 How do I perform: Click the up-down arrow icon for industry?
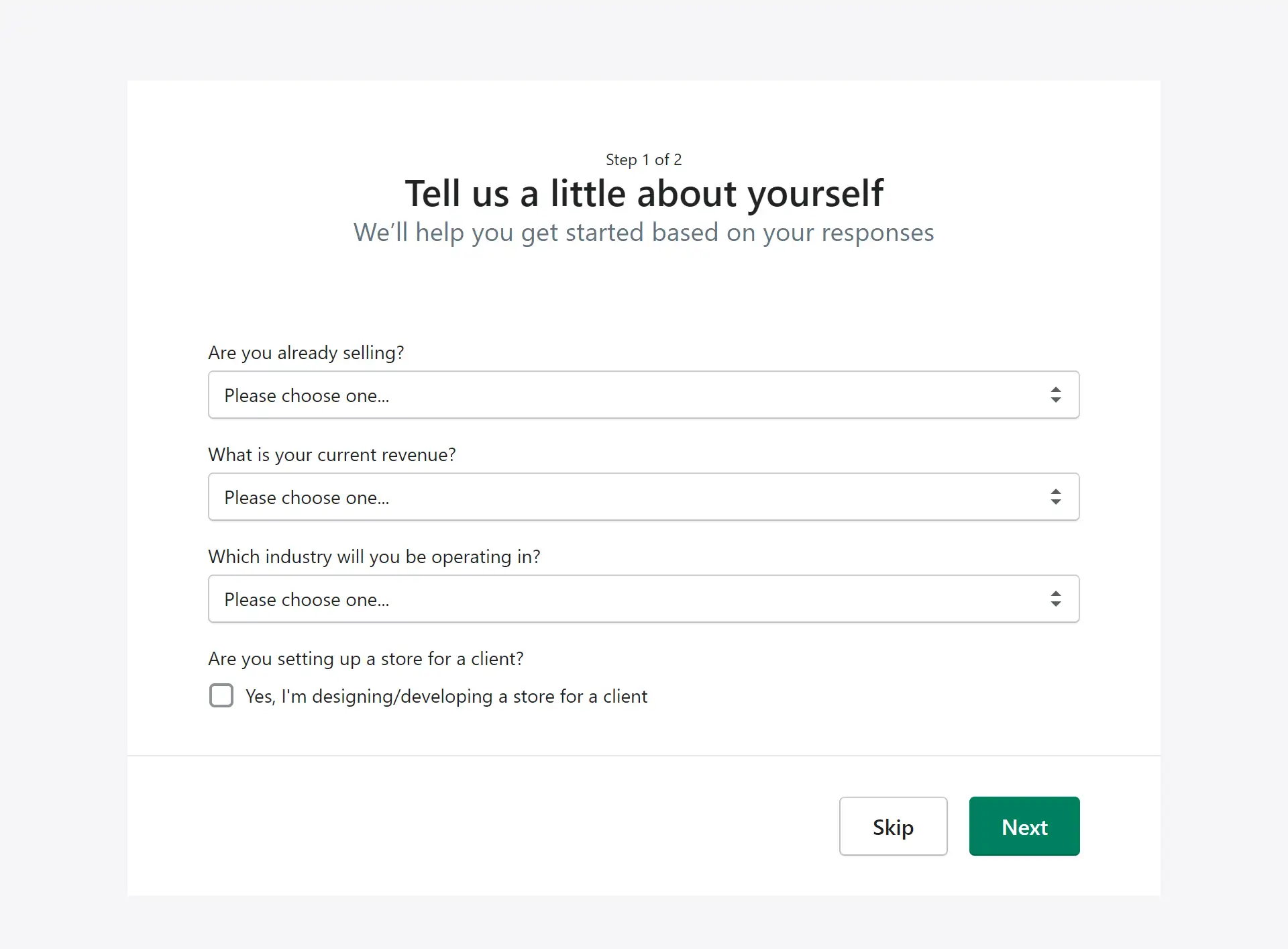point(1055,599)
